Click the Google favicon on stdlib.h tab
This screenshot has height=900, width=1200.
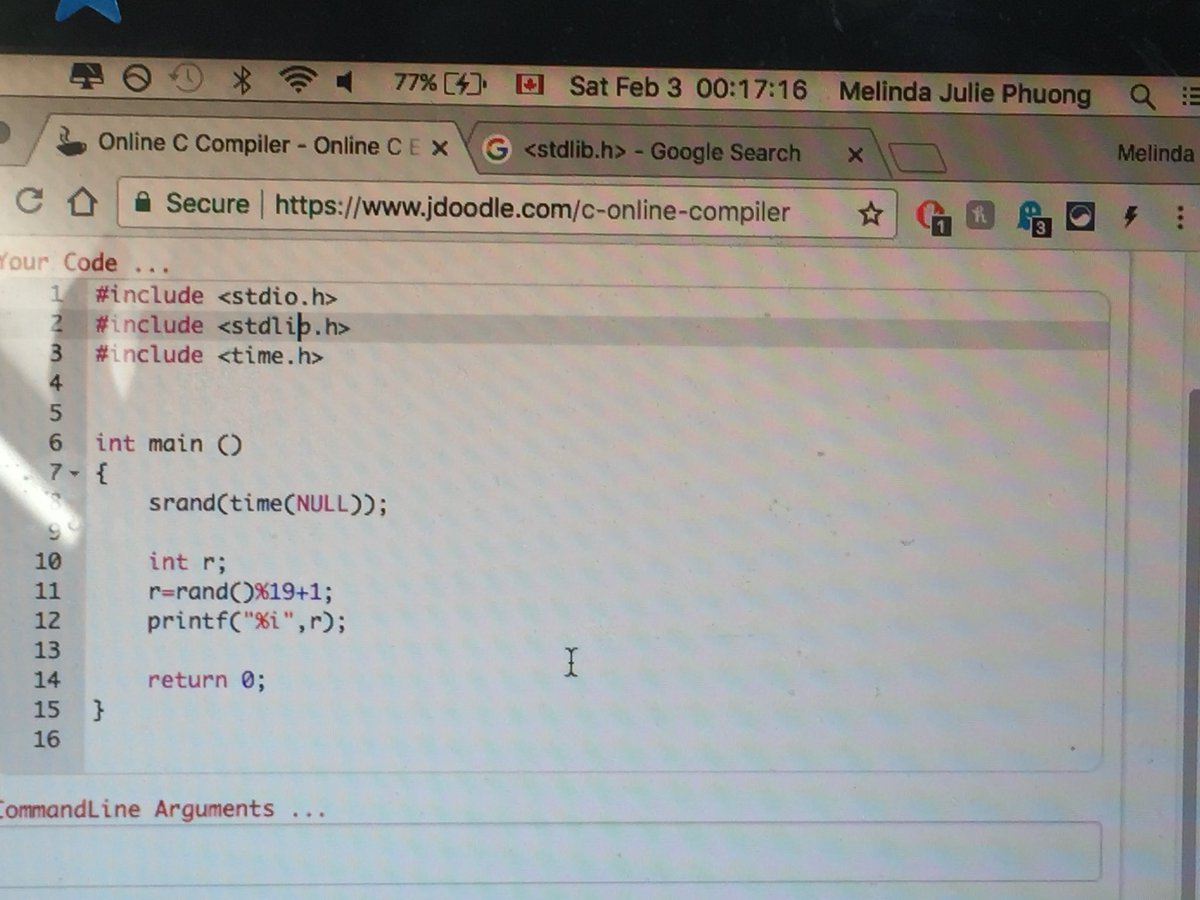point(496,150)
